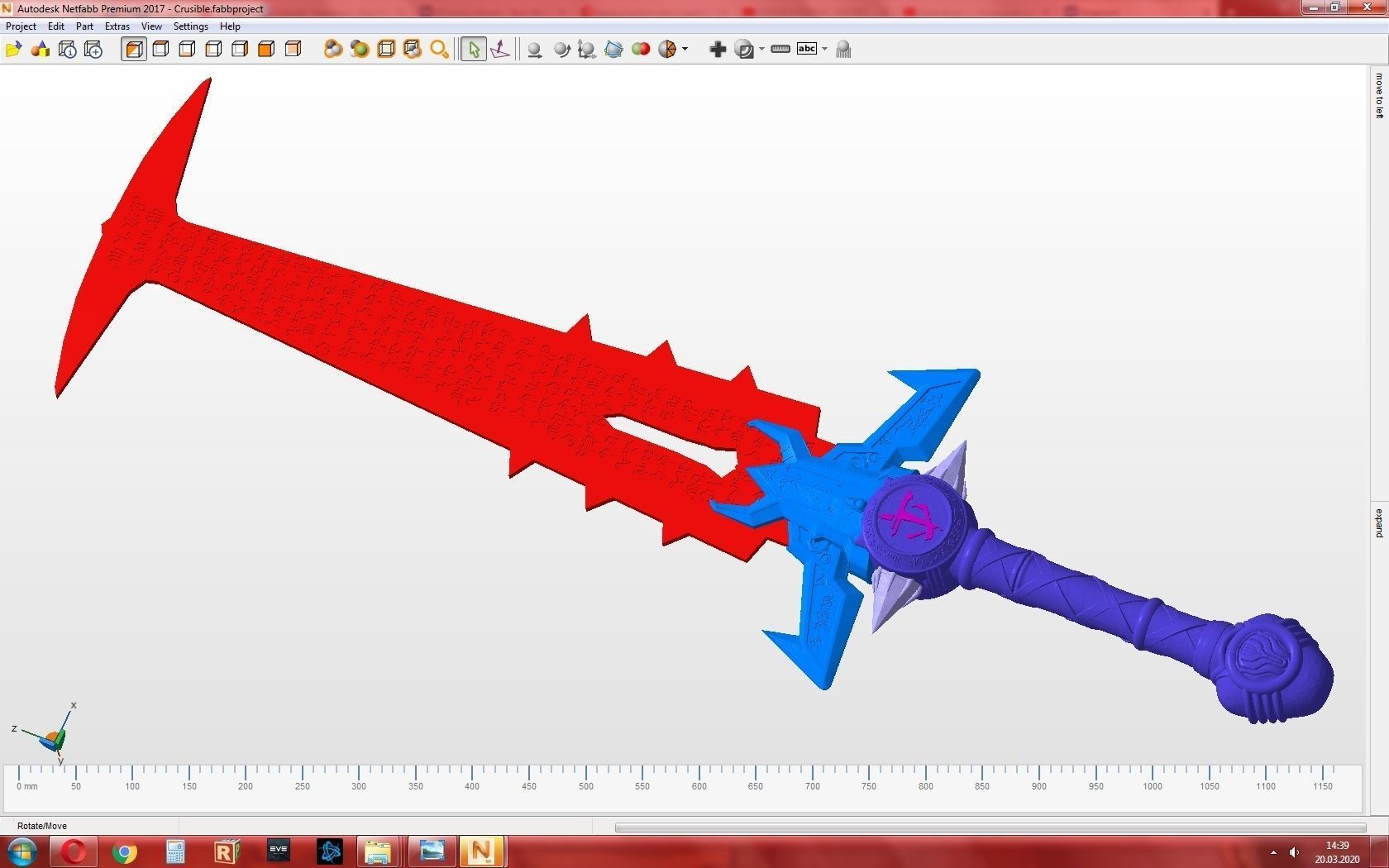Open the Edit menu
This screenshot has width=1389, height=868.
pos(56,26)
